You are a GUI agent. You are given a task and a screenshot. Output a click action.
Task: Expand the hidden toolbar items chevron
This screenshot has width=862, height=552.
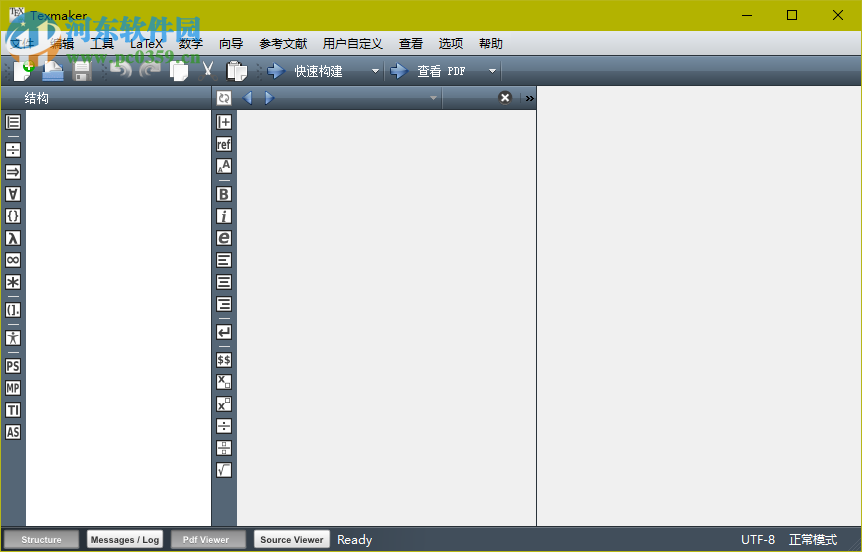point(529,98)
